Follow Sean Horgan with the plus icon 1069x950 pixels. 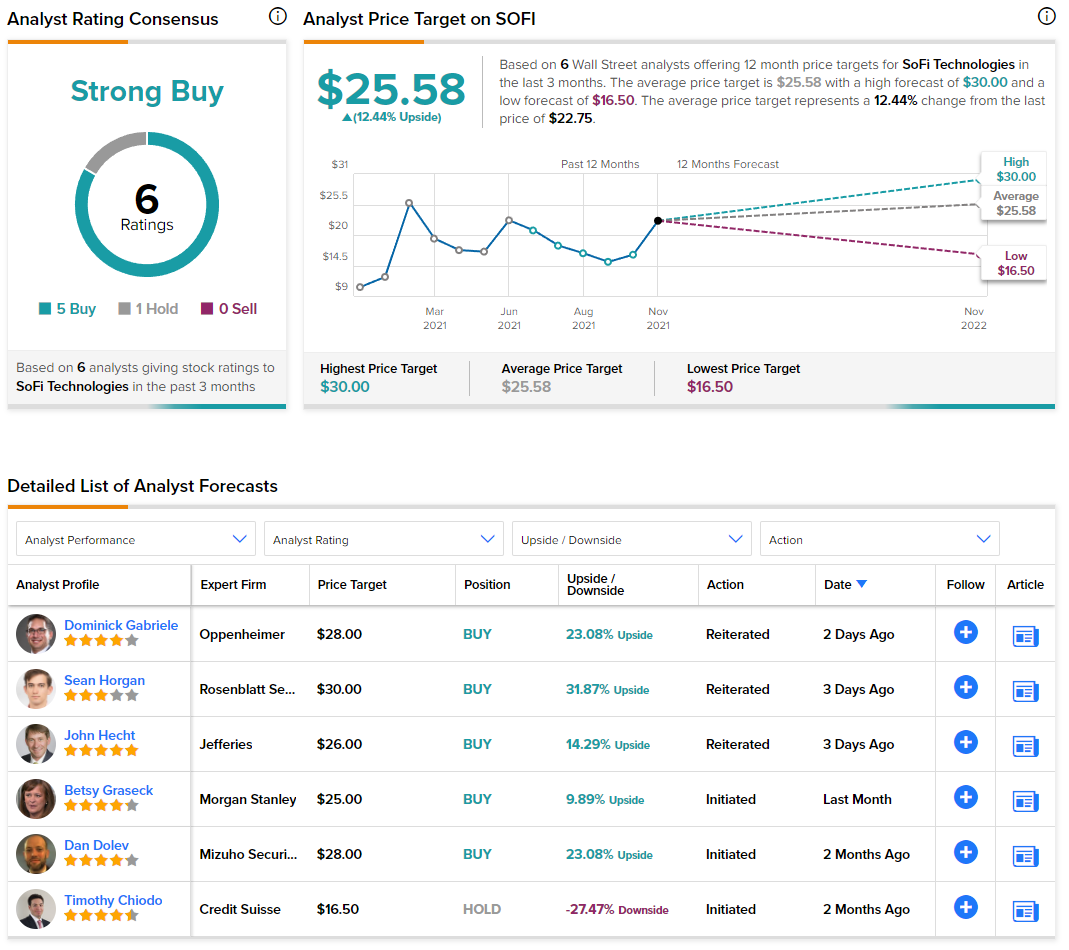pos(965,687)
